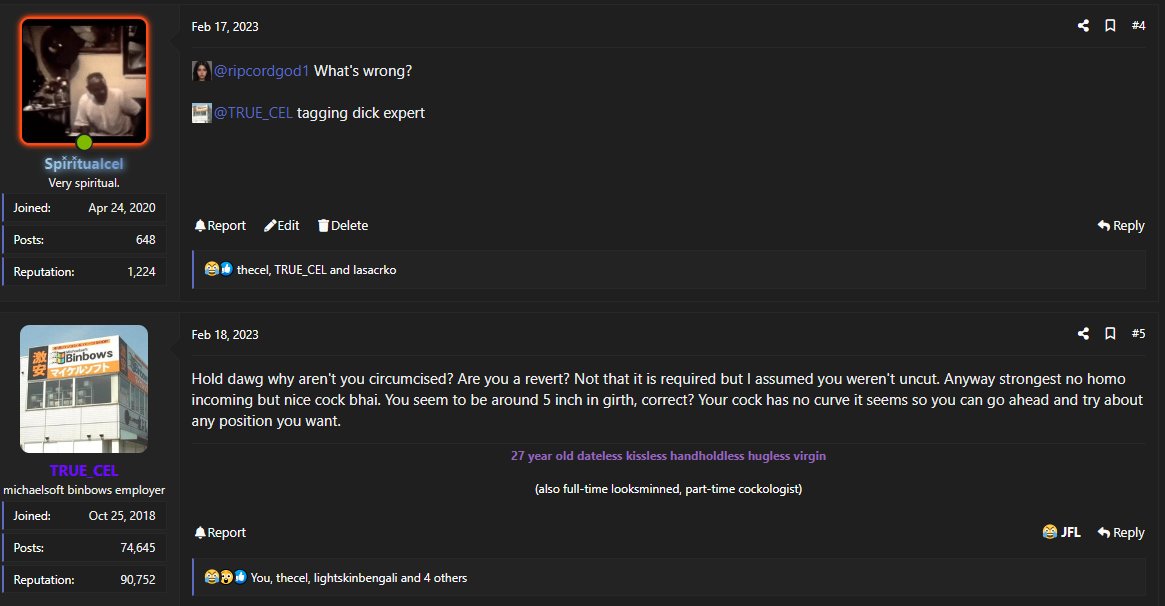This screenshot has height=606, width=1165.
Task: Open the TRUE_CEL Binbows avatar
Action: pyautogui.click(x=84, y=389)
